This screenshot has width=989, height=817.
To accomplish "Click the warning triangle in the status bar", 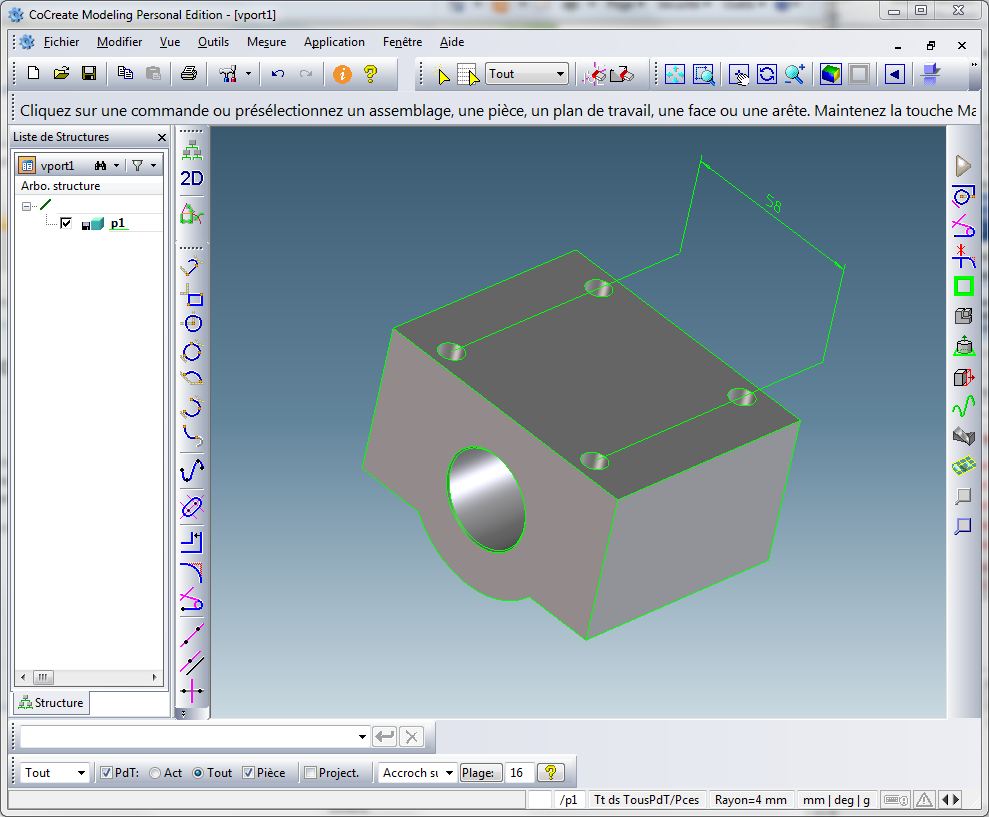I will tap(924, 800).
